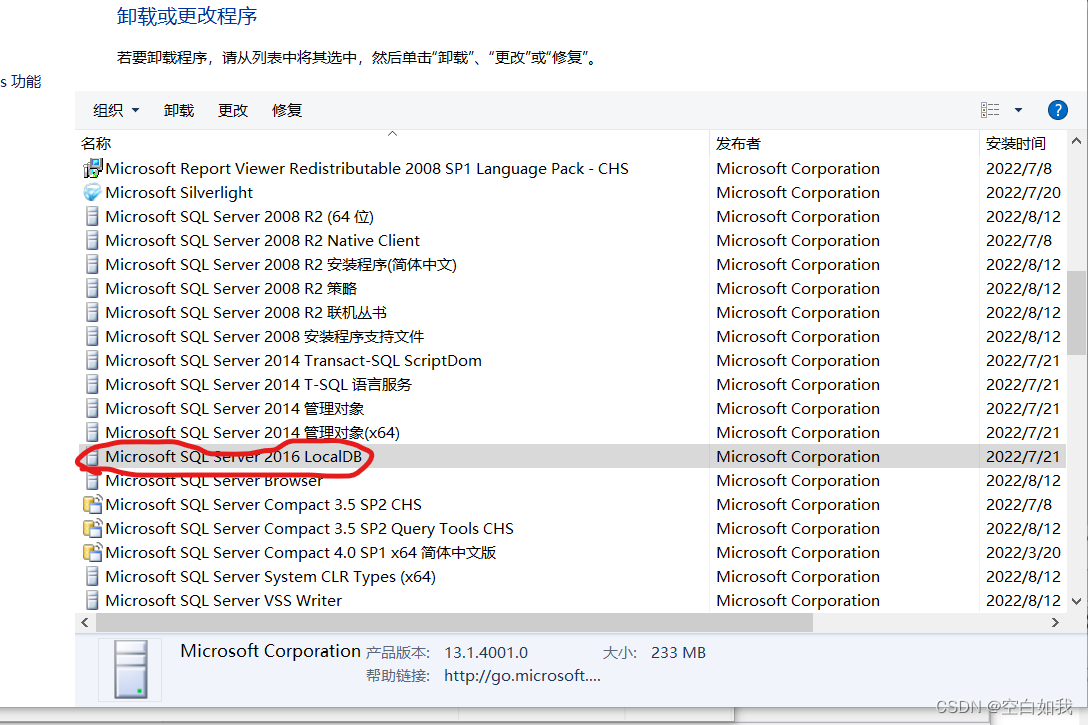Click the vertical scrollbar thumb
This screenshot has width=1088, height=725.
1076,312
